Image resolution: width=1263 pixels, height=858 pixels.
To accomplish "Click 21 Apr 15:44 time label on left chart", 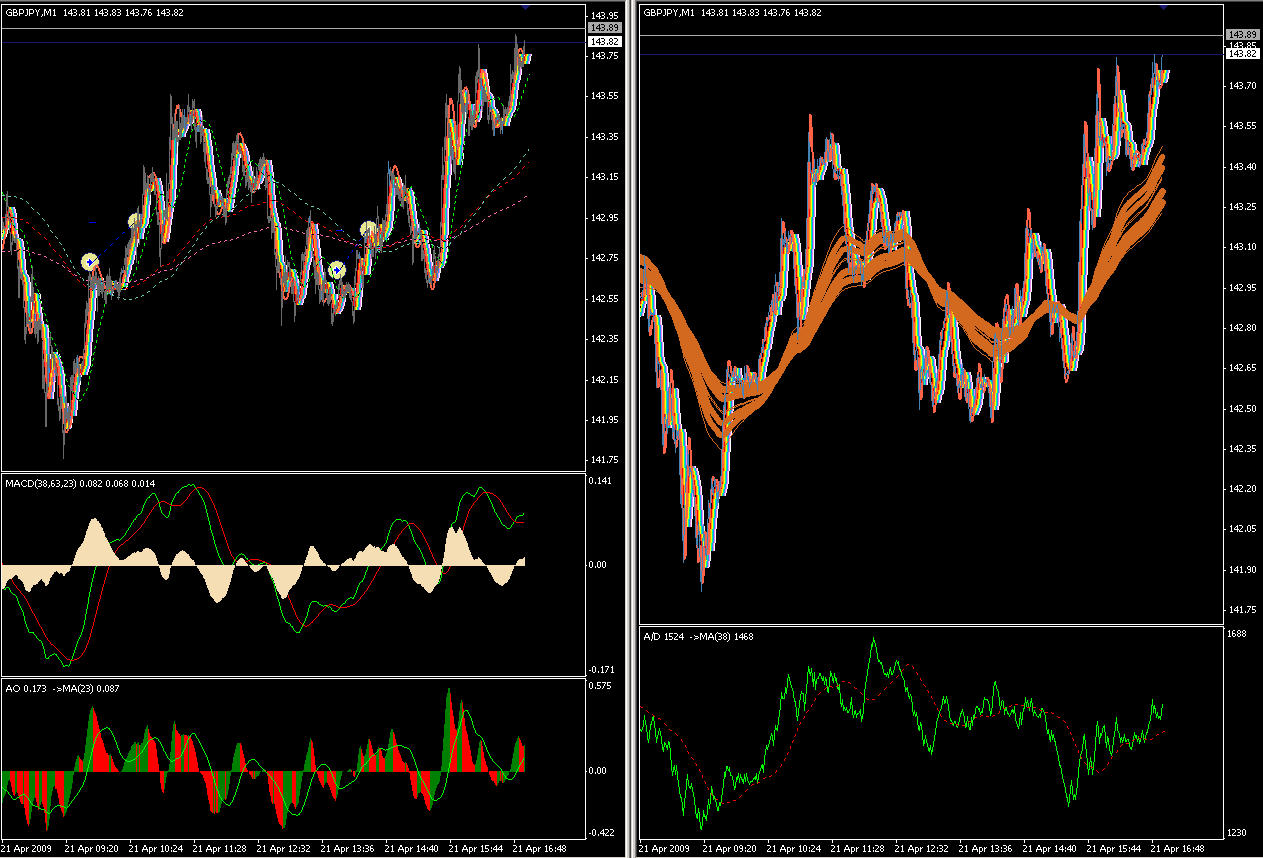I will click(x=475, y=848).
